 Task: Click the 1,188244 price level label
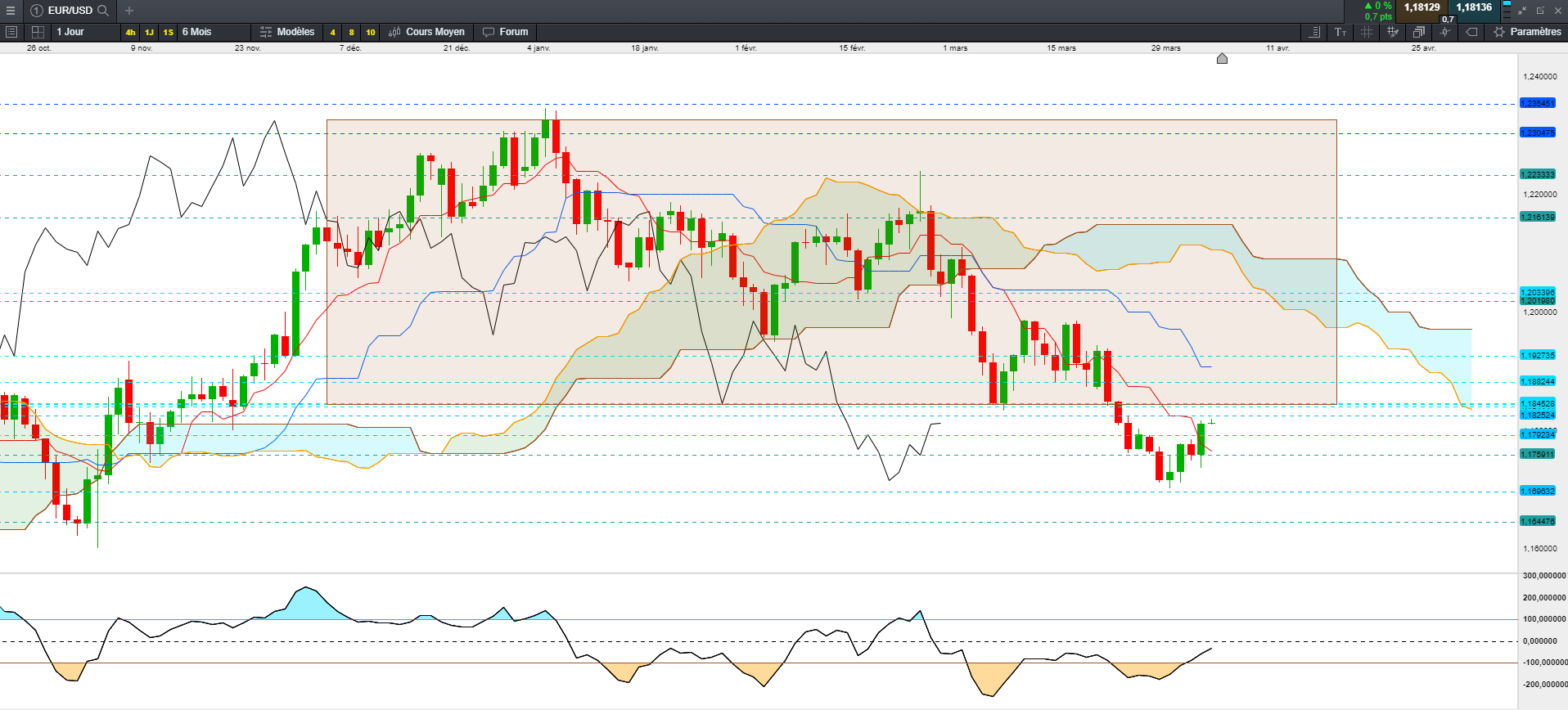click(1537, 381)
